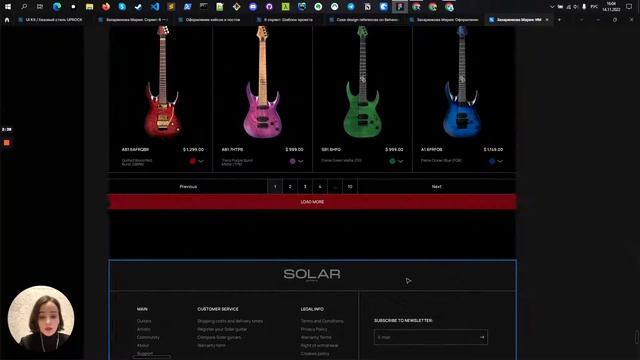
Task: Select pagination page 4
Action: pyautogui.click(x=320, y=187)
